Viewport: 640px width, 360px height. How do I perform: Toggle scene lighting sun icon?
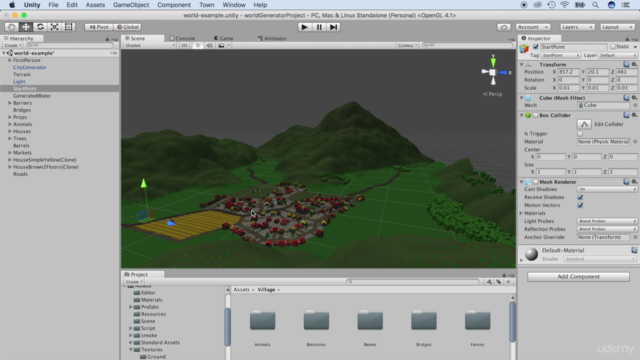click(x=198, y=45)
